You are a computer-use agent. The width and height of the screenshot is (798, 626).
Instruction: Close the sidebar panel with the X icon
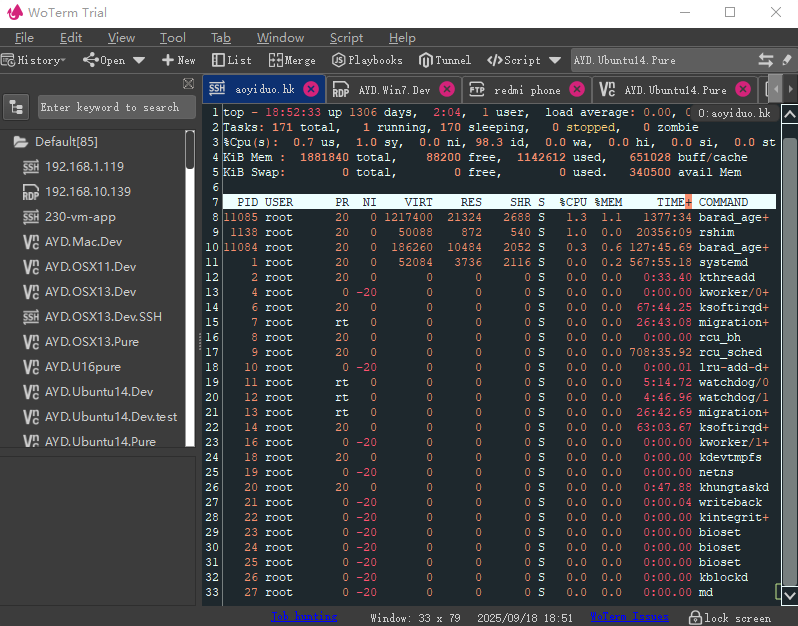point(188,84)
